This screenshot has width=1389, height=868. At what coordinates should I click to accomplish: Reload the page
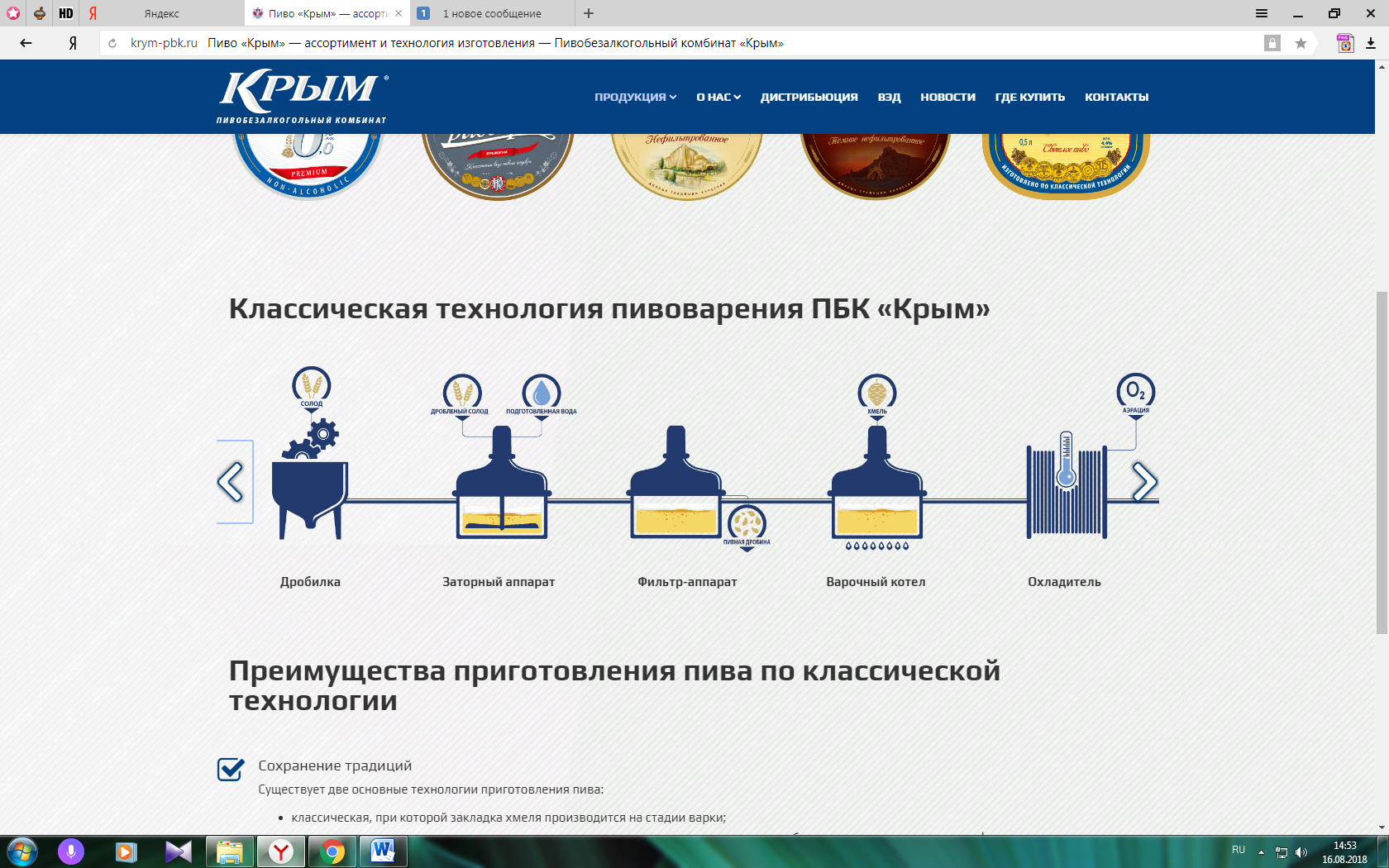pyautogui.click(x=112, y=43)
